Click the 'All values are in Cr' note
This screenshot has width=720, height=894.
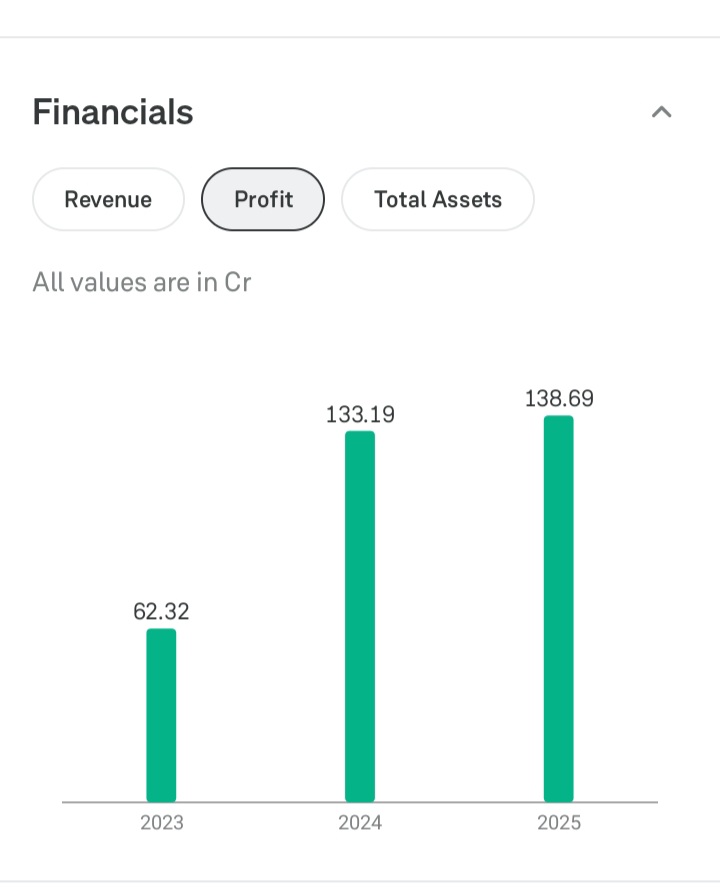point(141,282)
